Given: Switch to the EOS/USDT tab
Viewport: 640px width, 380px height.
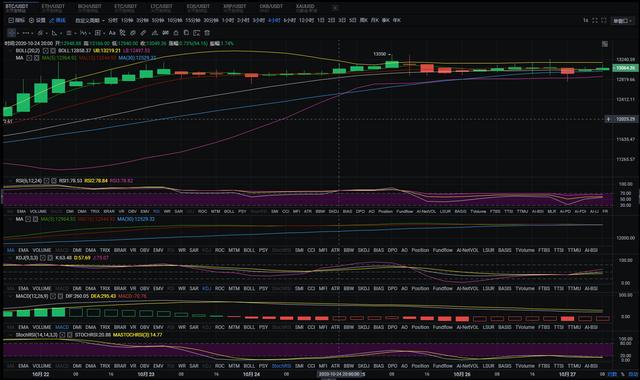Looking at the screenshot, I should click(198, 8).
